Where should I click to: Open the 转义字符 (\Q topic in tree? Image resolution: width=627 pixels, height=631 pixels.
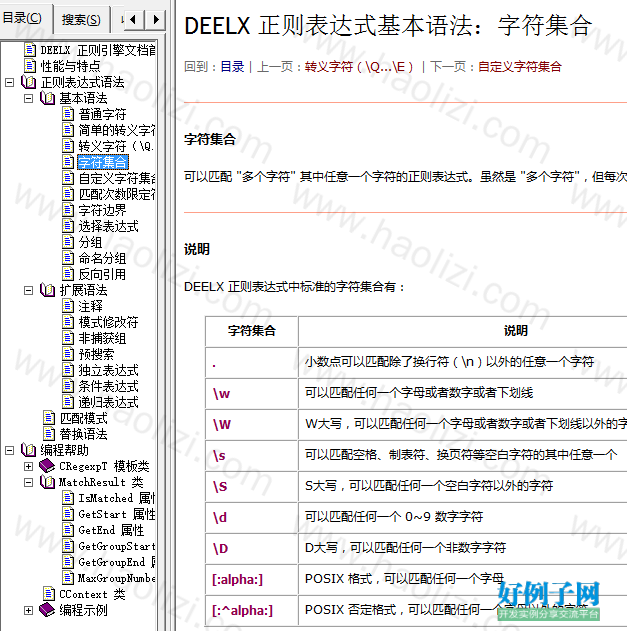[116, 146]
